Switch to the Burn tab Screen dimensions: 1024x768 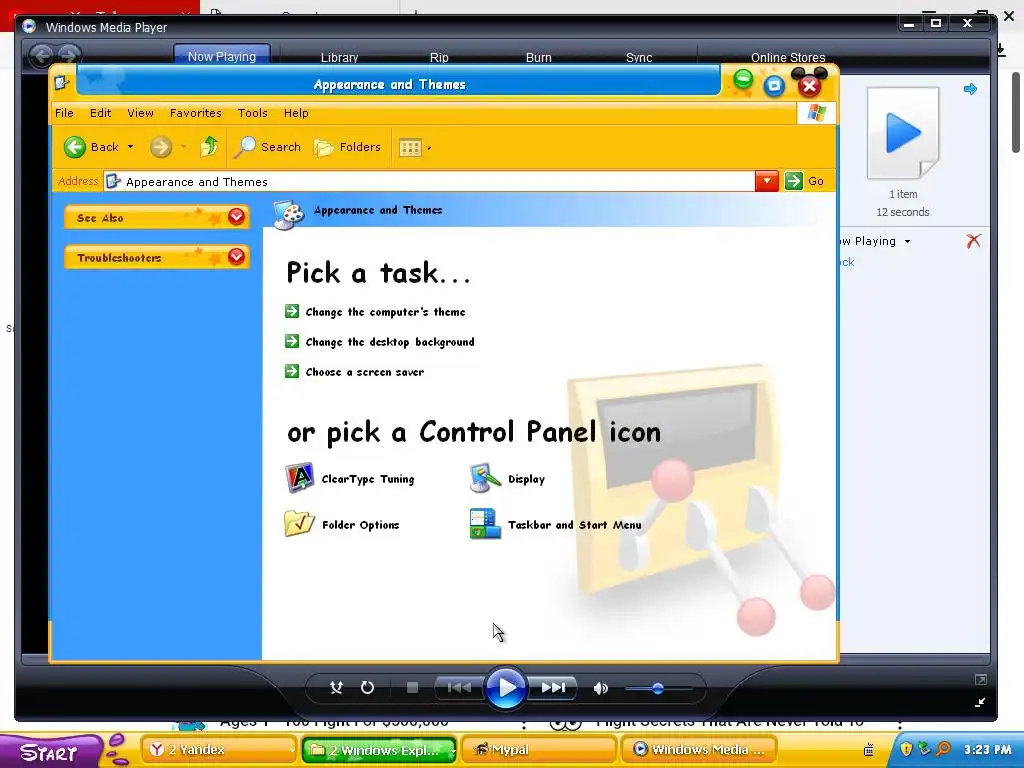539,57
